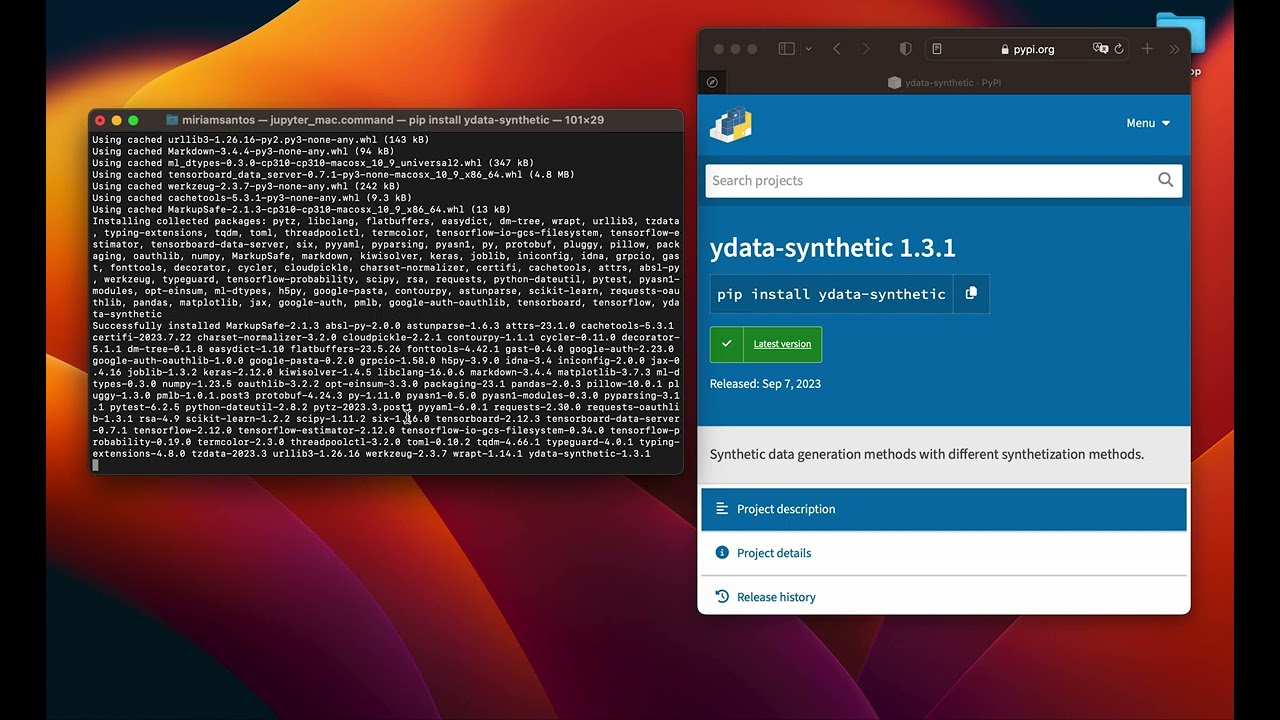Click the pypi.org address field

pyautogui.click(x=1028, y=49)
